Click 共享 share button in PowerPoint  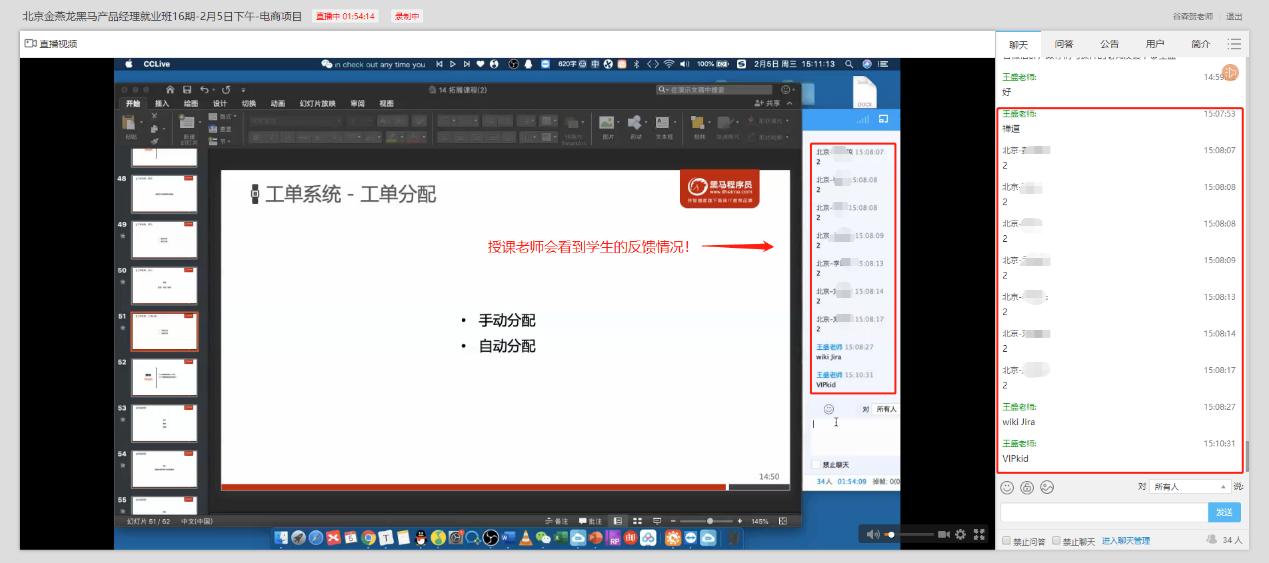pyautogui.click(x=768, y=103)
